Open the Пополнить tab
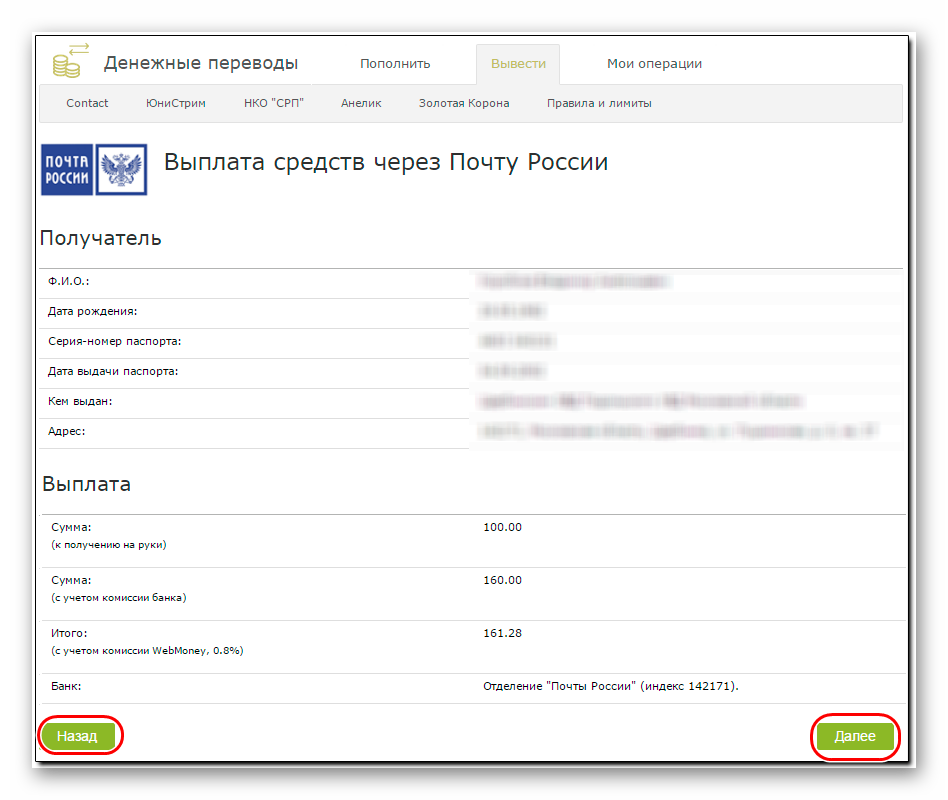The height and width of the screenshot is (800, 948). [395, 63]
